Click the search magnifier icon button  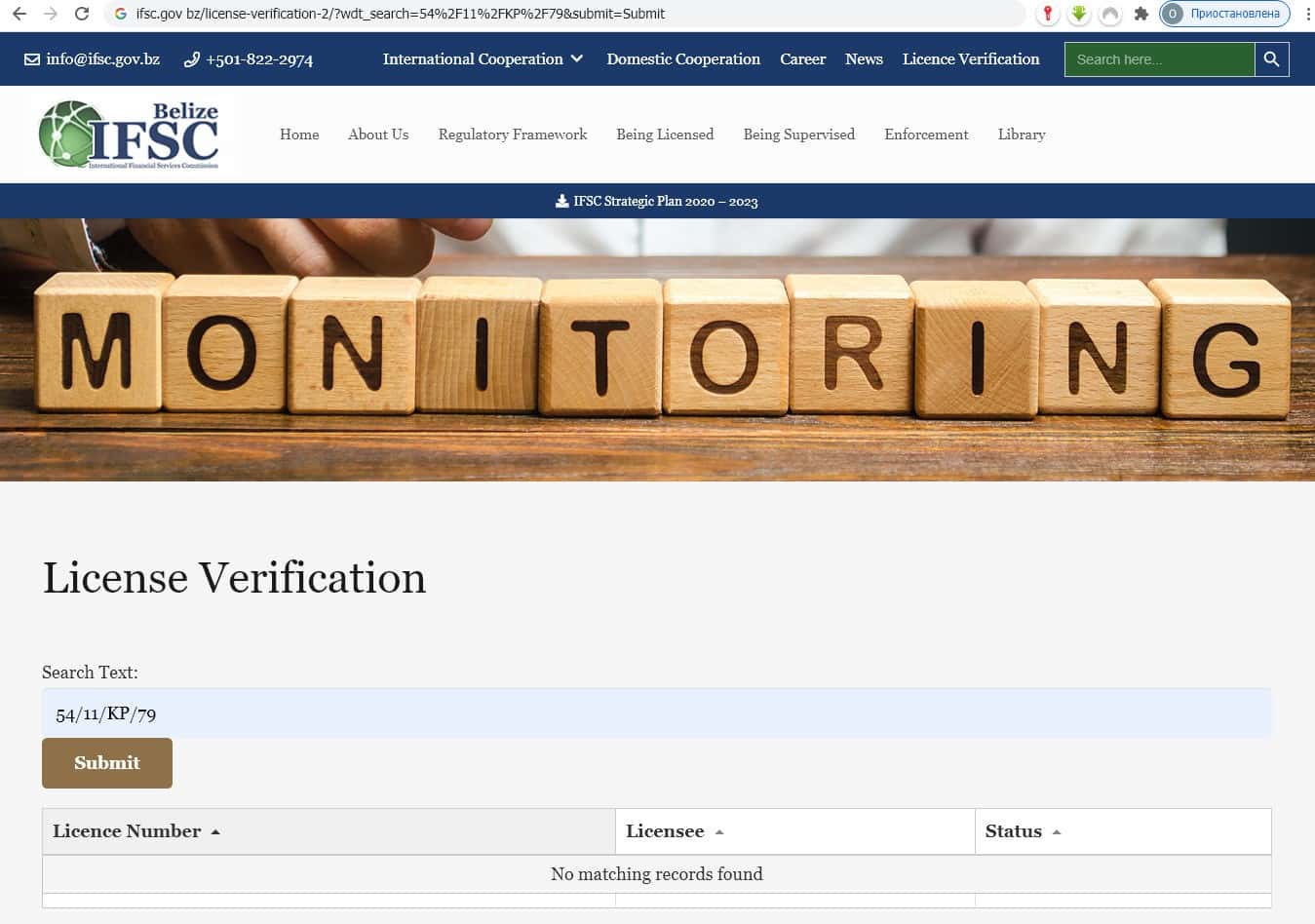pos(1271,59)
